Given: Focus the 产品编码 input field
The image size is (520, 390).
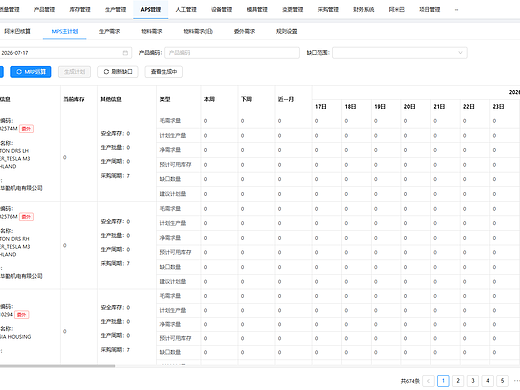Looking at the screenshot, I should (x=232, y=53).
